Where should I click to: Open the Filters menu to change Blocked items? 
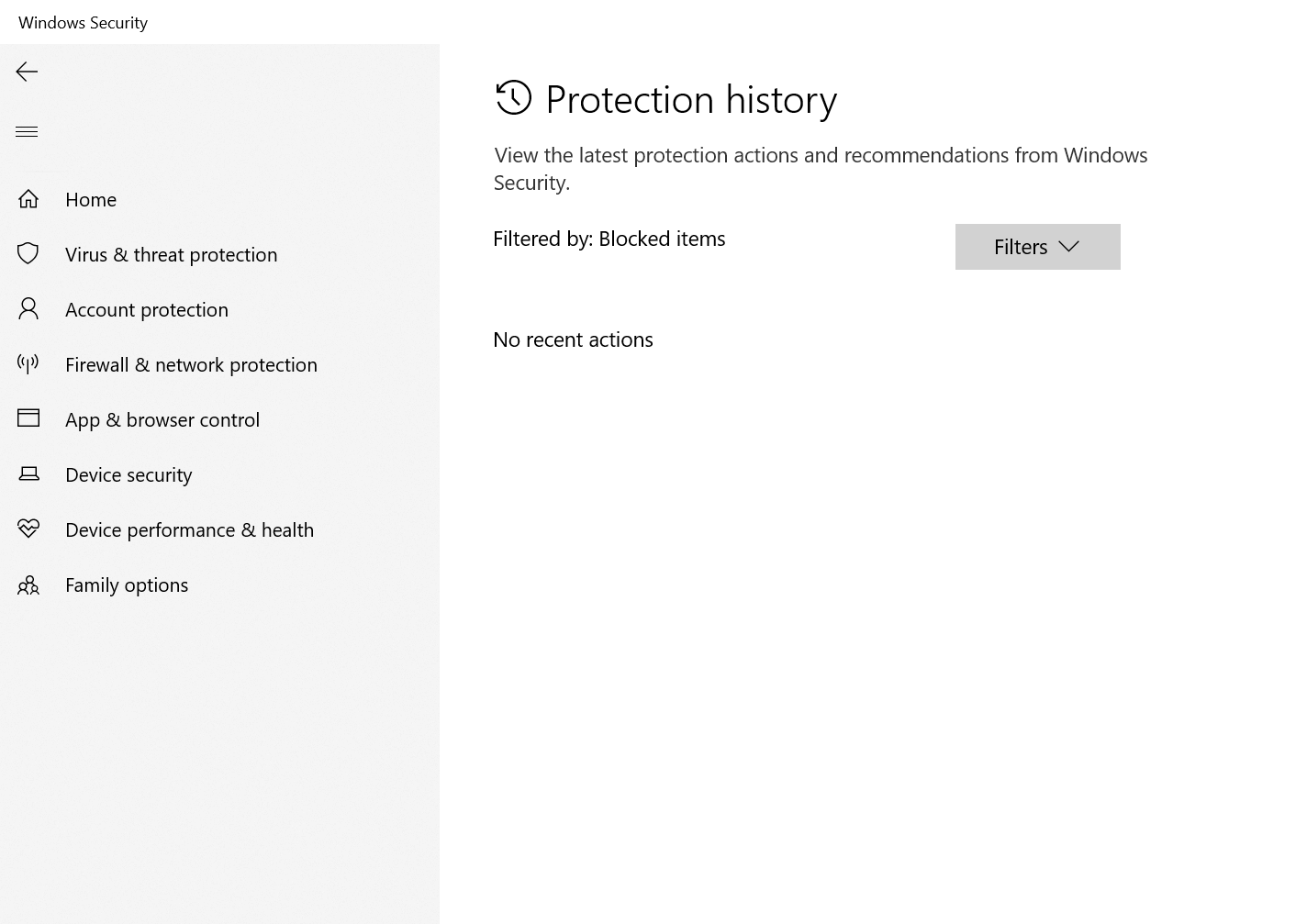coord(1037,247)
